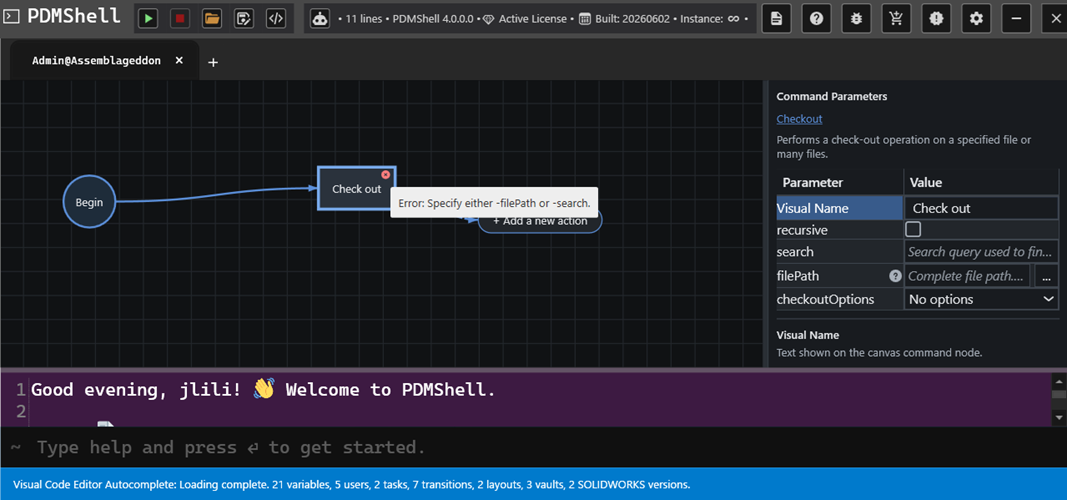Click the 'PDMShell 4.0.0.0' version text
The height and width of the screenshot is (500, 1067).
click(433, 19)
